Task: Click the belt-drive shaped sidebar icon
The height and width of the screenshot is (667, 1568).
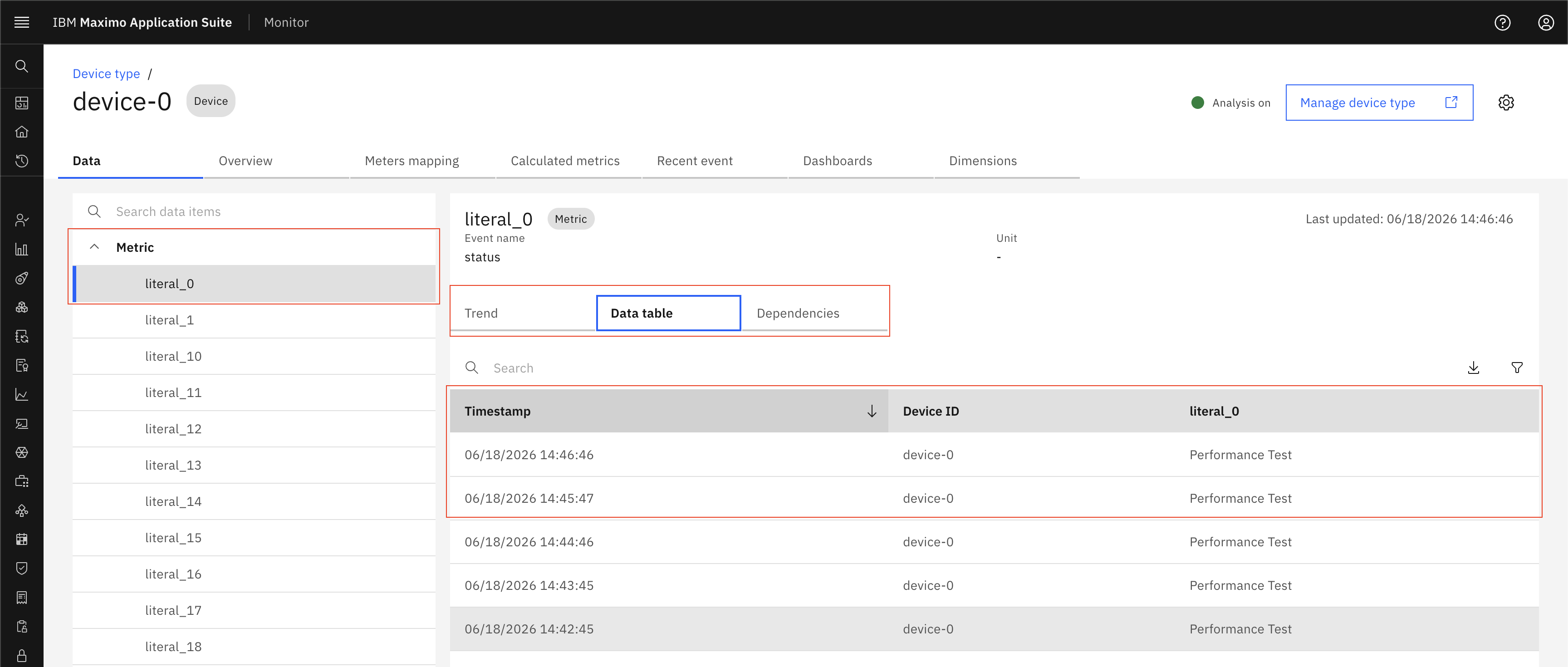Action: (x=22, y=279)
